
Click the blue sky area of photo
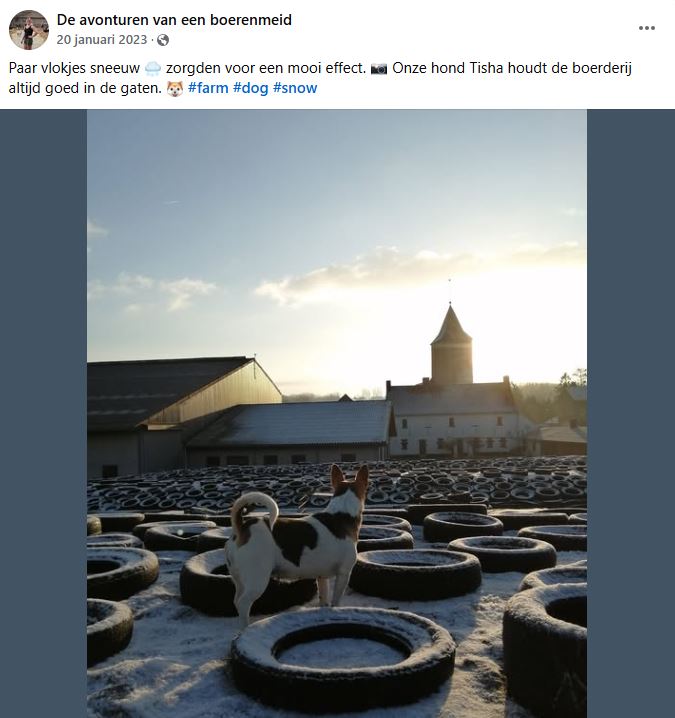[x=250, y=180]
